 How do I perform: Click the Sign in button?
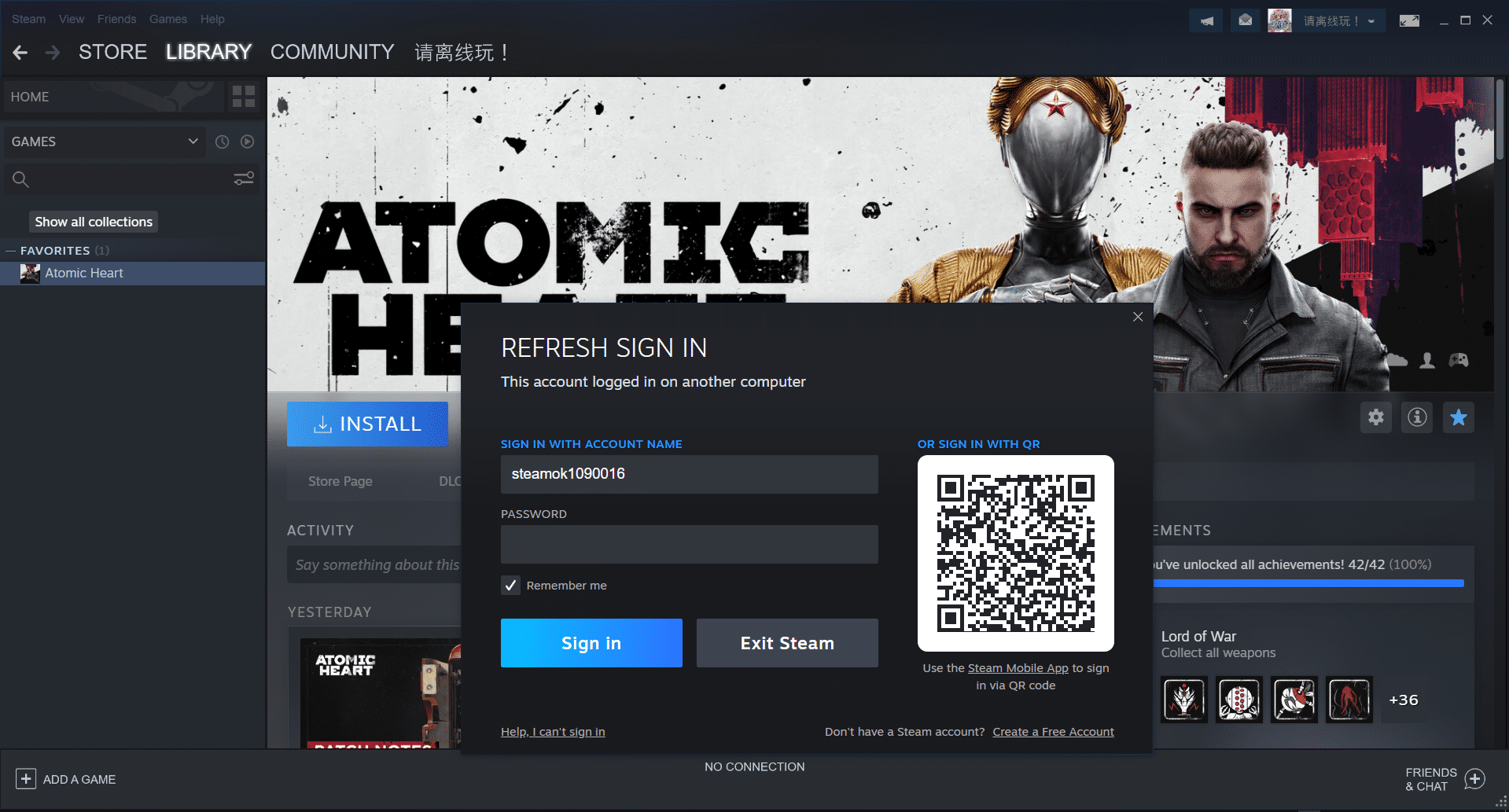(x=591, y=643)
